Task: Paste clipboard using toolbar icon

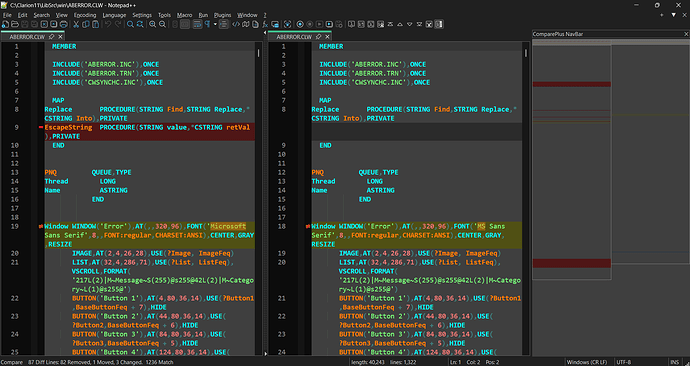Action: (x=95, y=24)
